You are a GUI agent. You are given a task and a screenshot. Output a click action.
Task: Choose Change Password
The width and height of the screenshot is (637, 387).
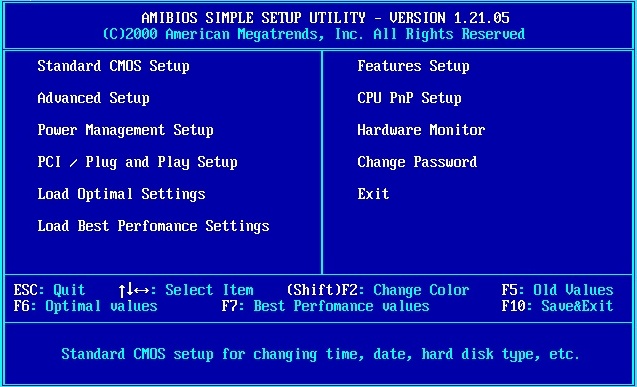click(417, 162)
